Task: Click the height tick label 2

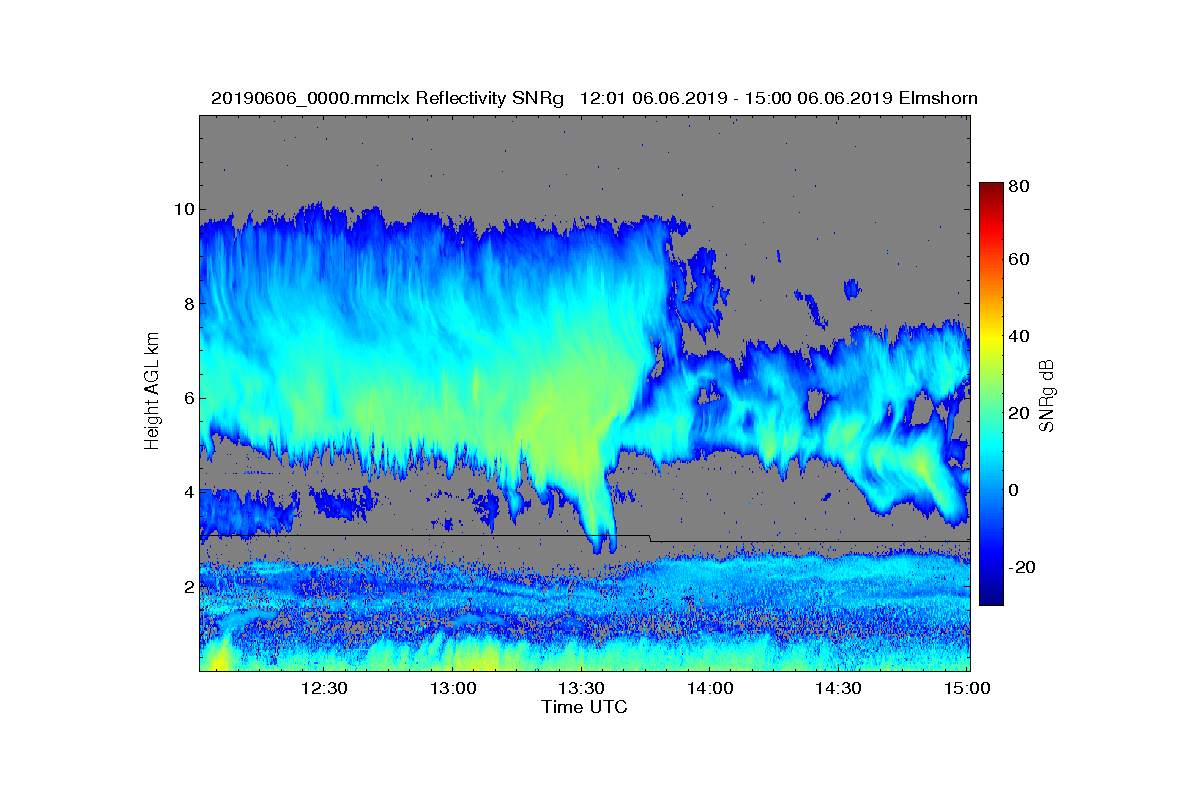Action: coord(187,586)
